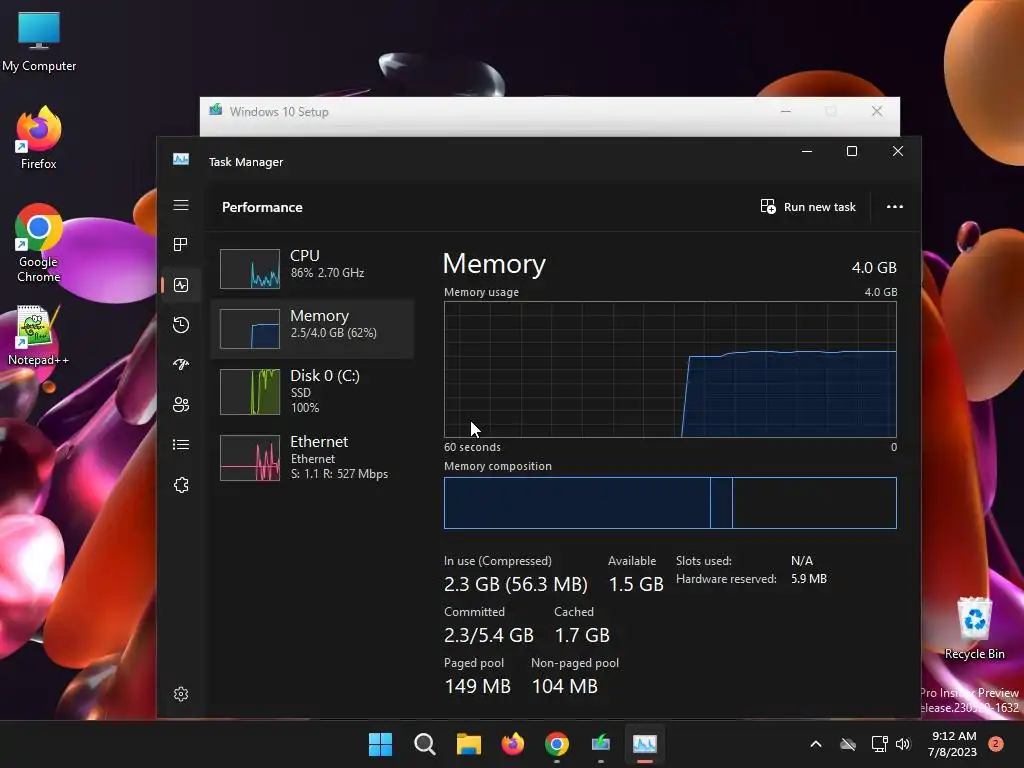Select the Firefox desktop shortcut

click(x=39, y=138)
